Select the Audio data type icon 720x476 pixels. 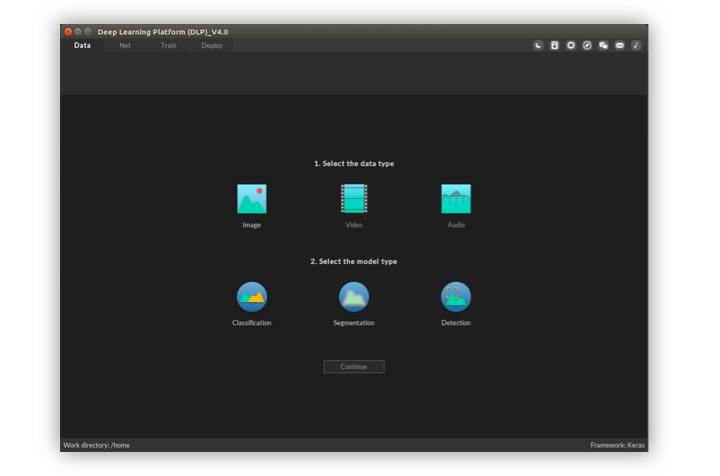click(456, 199)
